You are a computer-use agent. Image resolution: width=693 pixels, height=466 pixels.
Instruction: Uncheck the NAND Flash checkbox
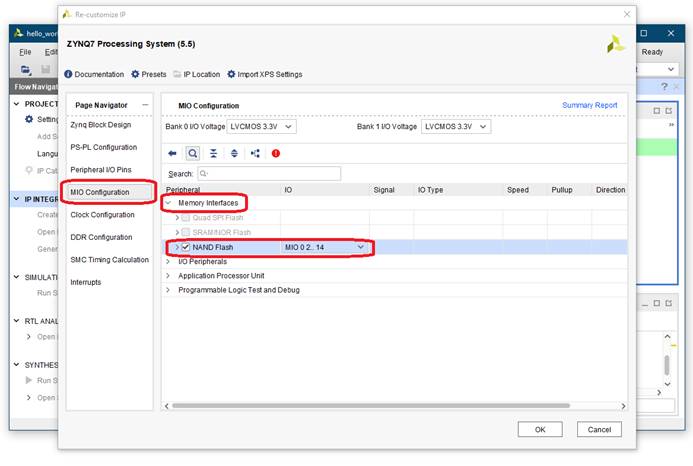click(185, 247)
